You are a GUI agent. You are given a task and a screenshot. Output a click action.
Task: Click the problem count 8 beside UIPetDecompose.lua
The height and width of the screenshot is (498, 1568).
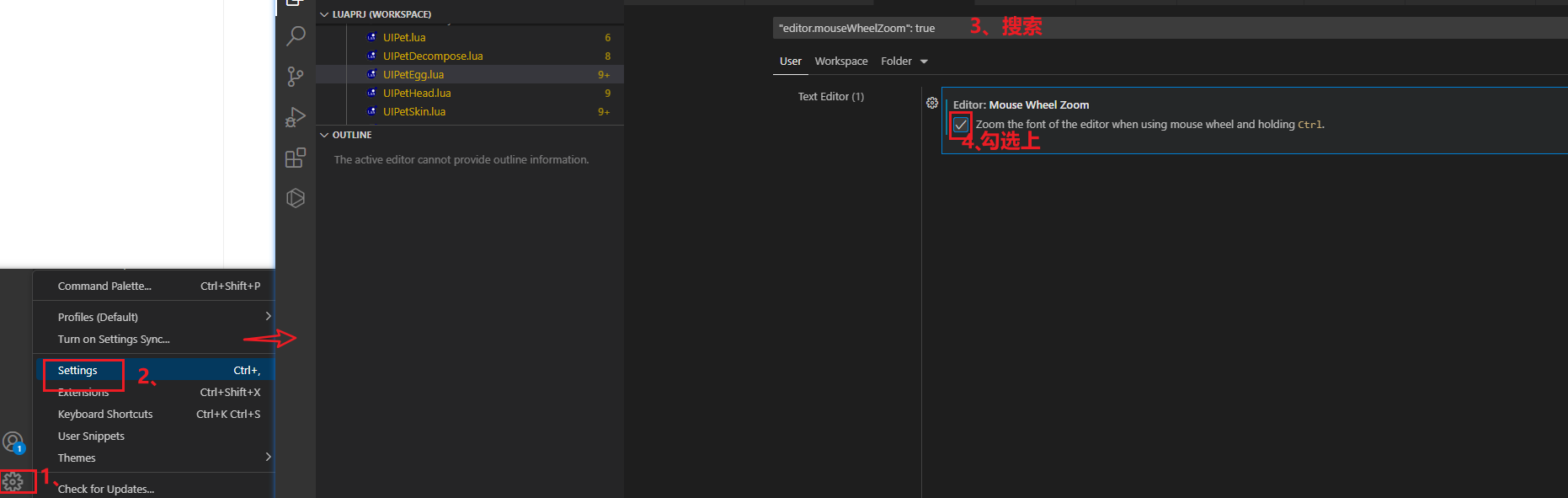[x=607, y=56]
